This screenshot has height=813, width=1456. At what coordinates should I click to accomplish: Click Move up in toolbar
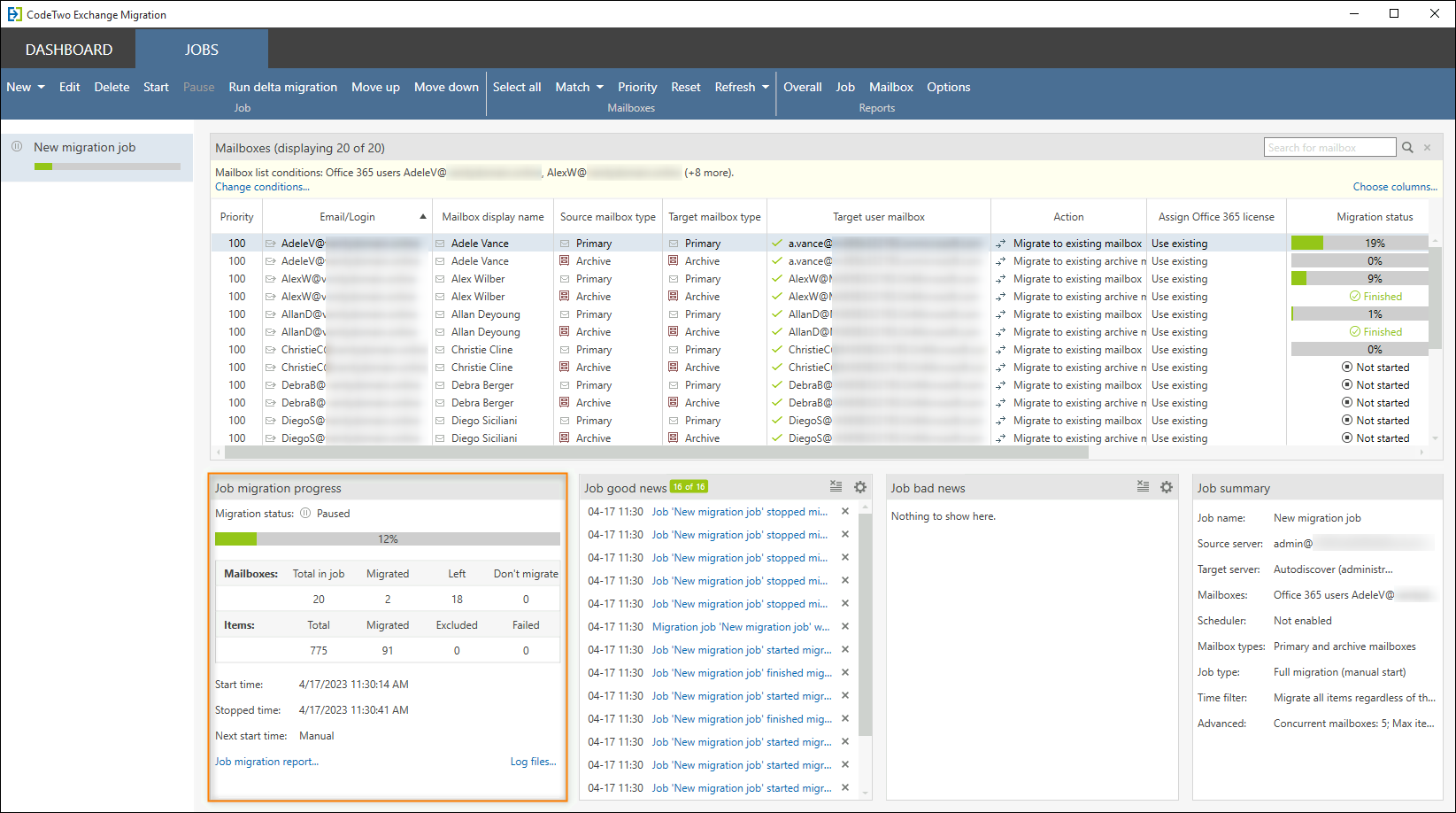(x=375, y=87)
